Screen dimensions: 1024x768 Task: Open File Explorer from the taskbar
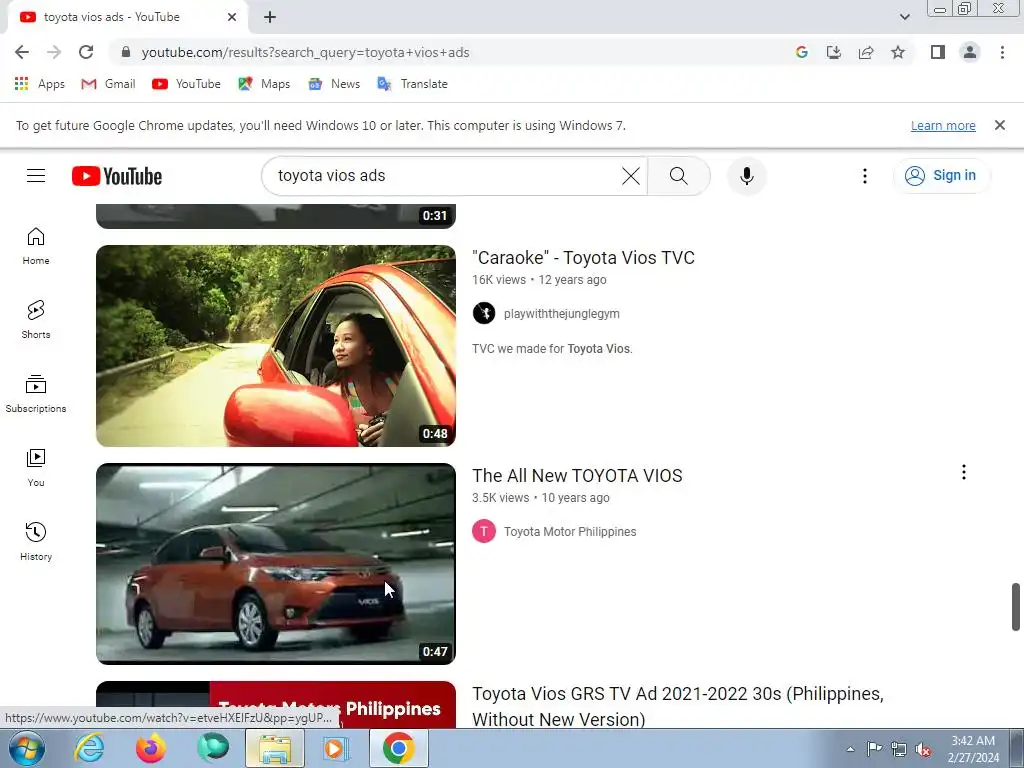point(275,748)
